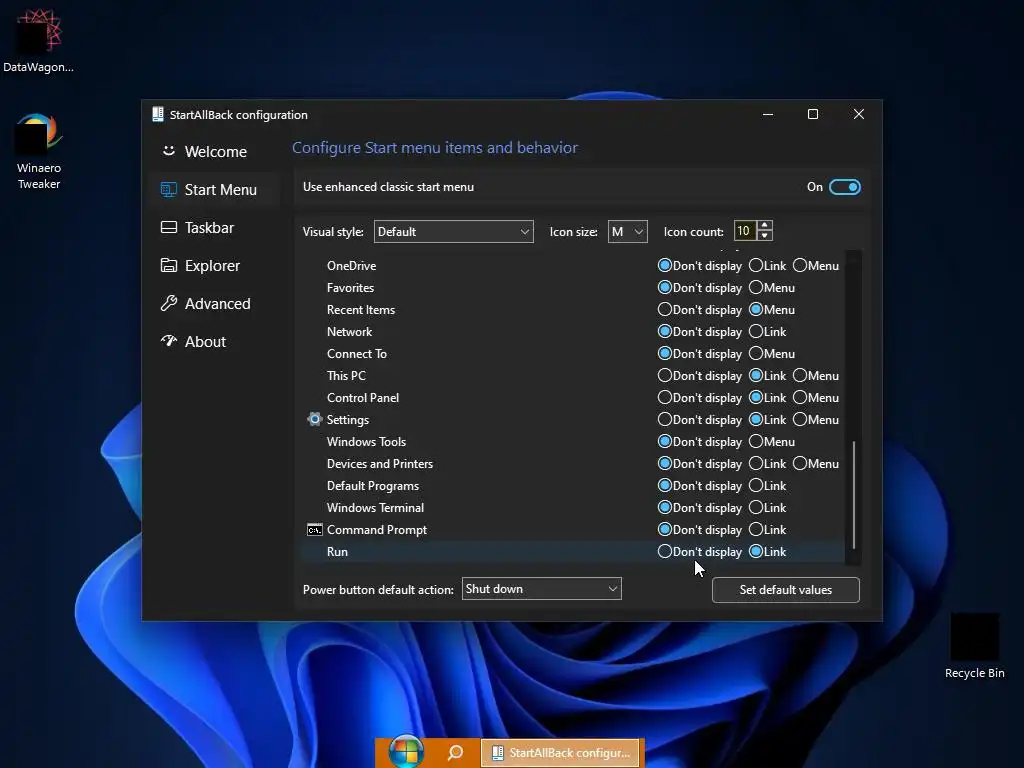The width and height of the screenshot is (1024, 768).
Task: Switch to the Advanced page
Action: click(x=216, y=304)
